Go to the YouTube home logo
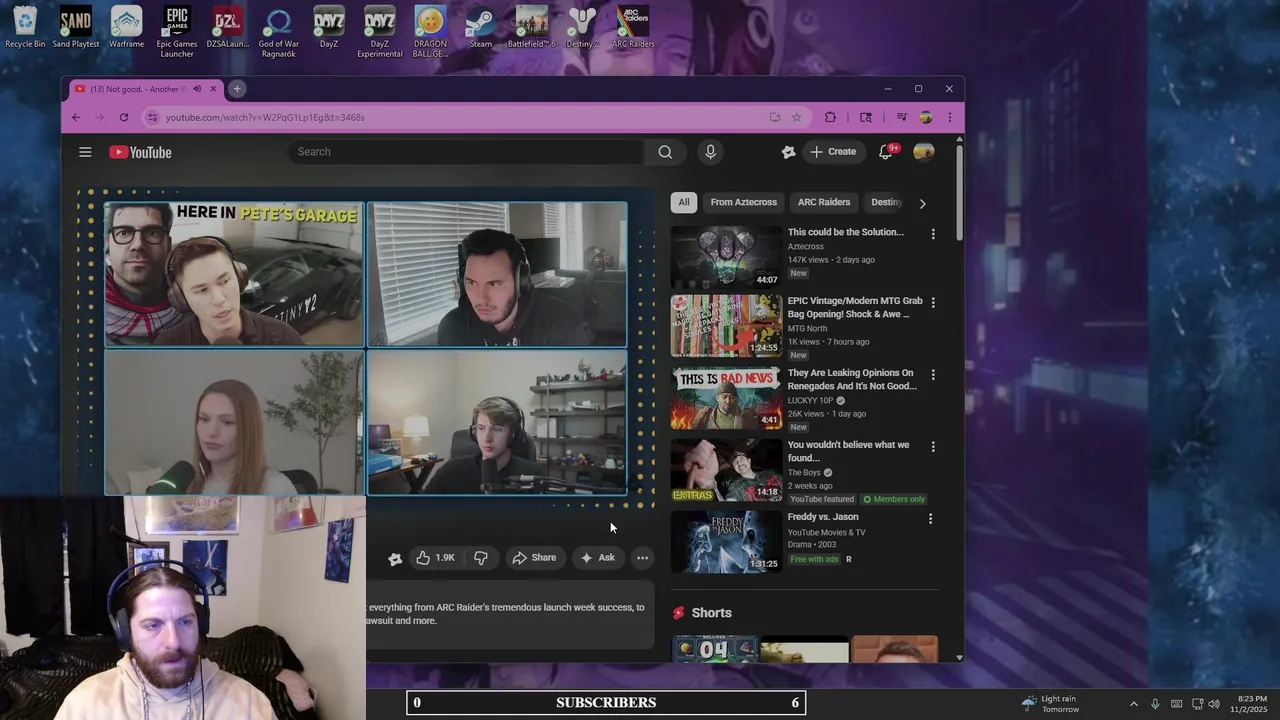This screenshot has width=1280, height=720. 140,152
